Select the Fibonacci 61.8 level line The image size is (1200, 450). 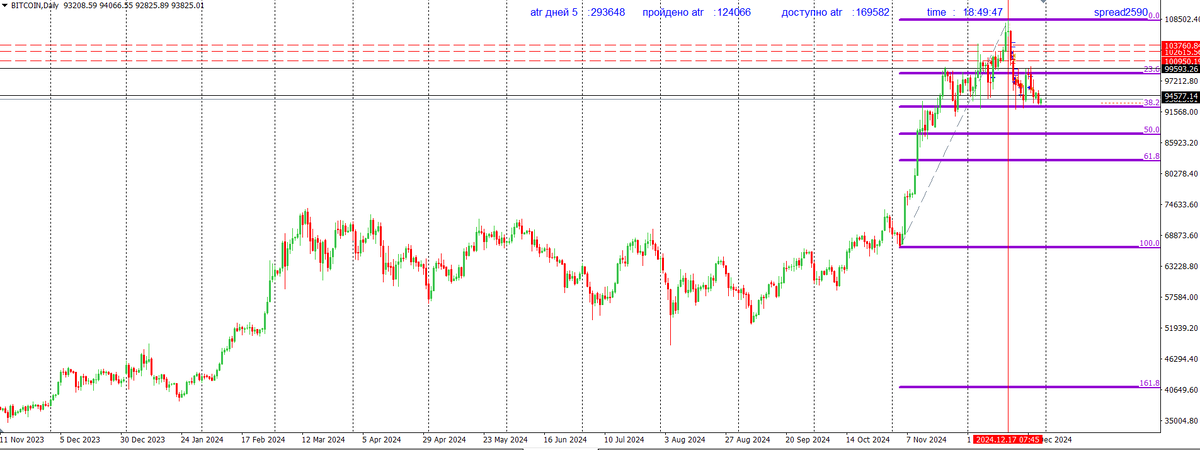(x=1029, y=160)
